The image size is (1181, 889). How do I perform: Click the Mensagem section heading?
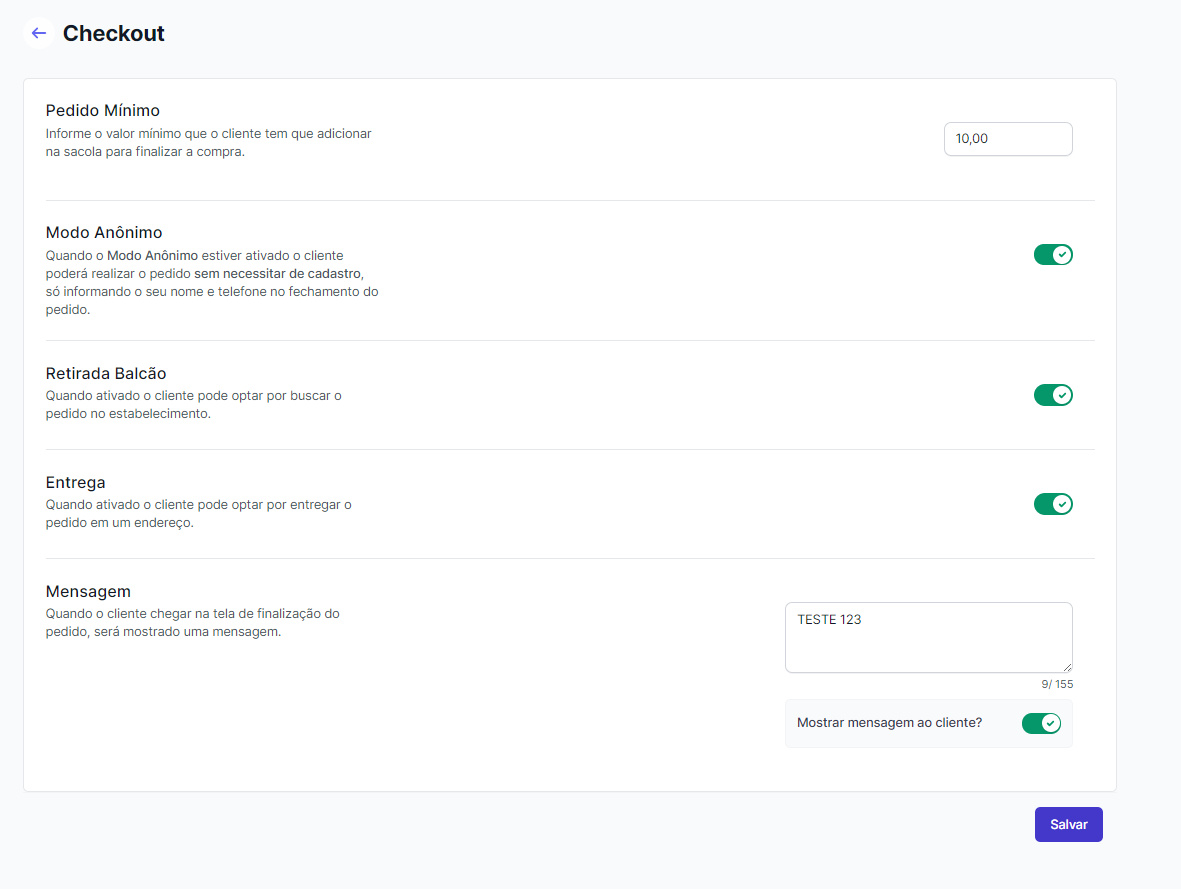(x=88, y=592)
